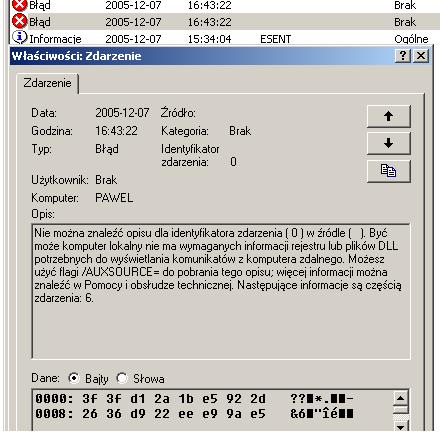Select the Słowa radio button
The width and height of the screenshot is (440, 436).
[122, 378]
